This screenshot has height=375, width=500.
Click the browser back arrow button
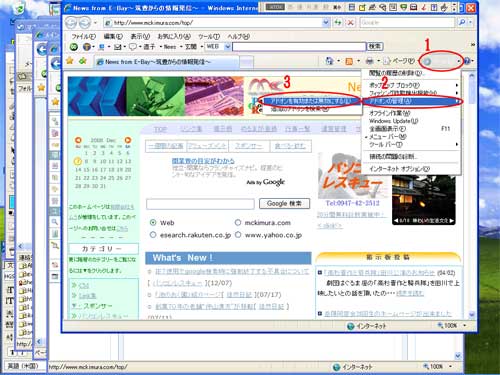point(71,23)
